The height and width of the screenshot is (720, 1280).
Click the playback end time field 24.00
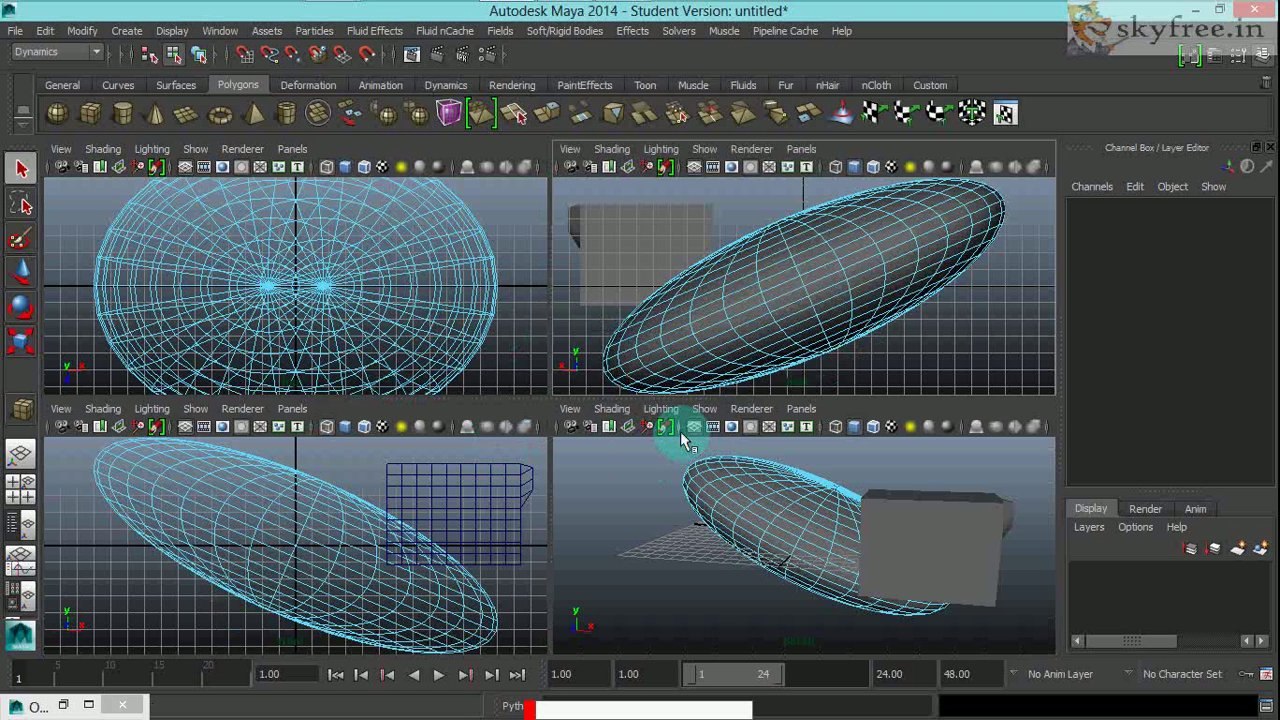[x=888, y=674]
